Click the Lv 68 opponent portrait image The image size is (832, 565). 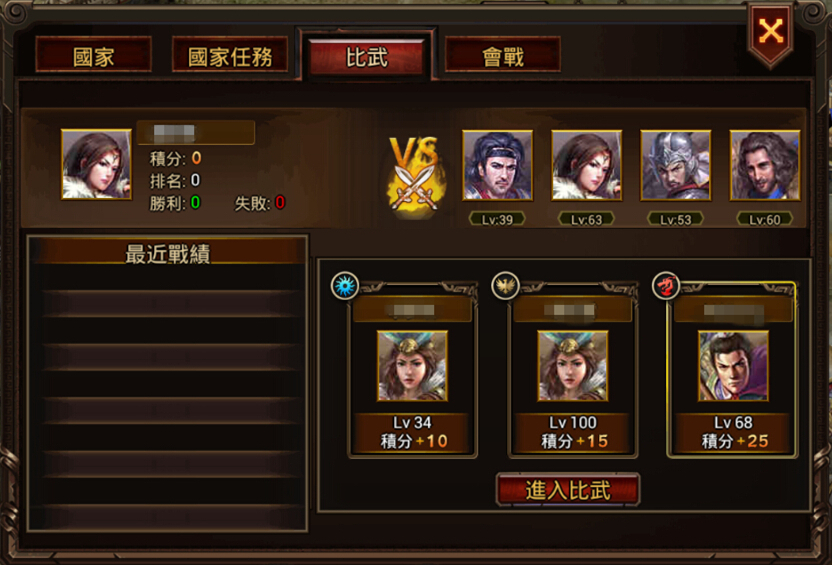733,366
